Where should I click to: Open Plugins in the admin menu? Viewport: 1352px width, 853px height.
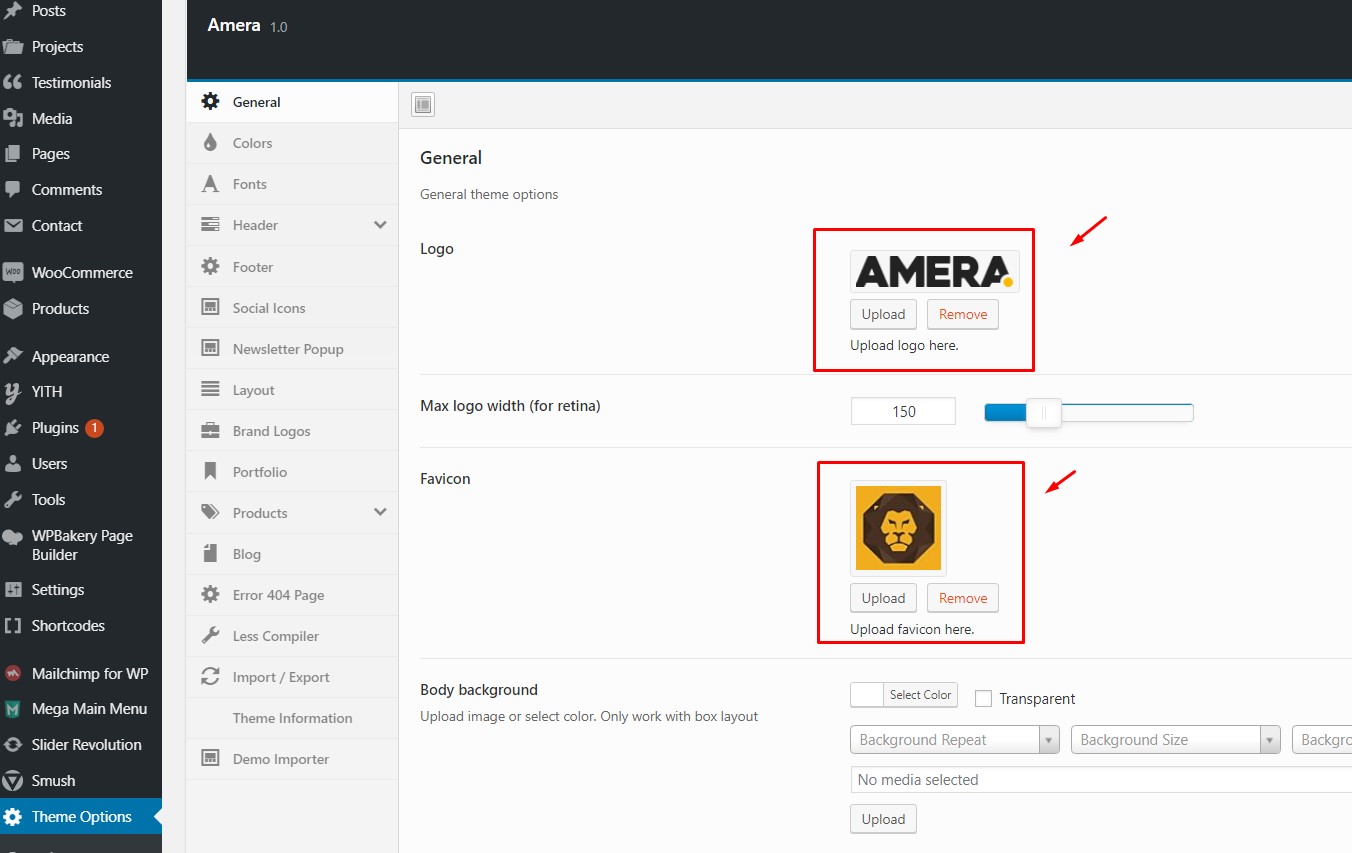pyautogui.click(x=55, y=428)
